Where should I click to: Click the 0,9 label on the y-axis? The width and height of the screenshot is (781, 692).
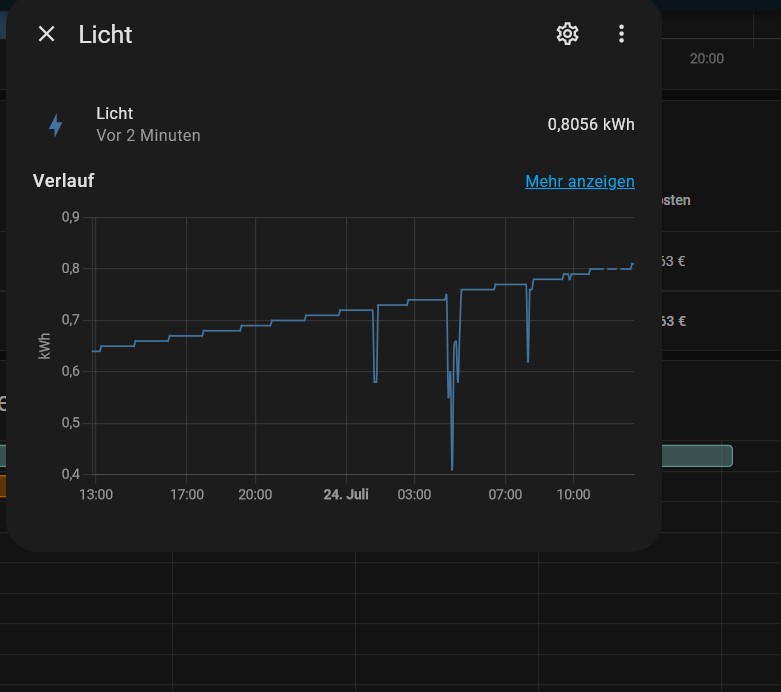pyautogui.click(x=70, y=217)
